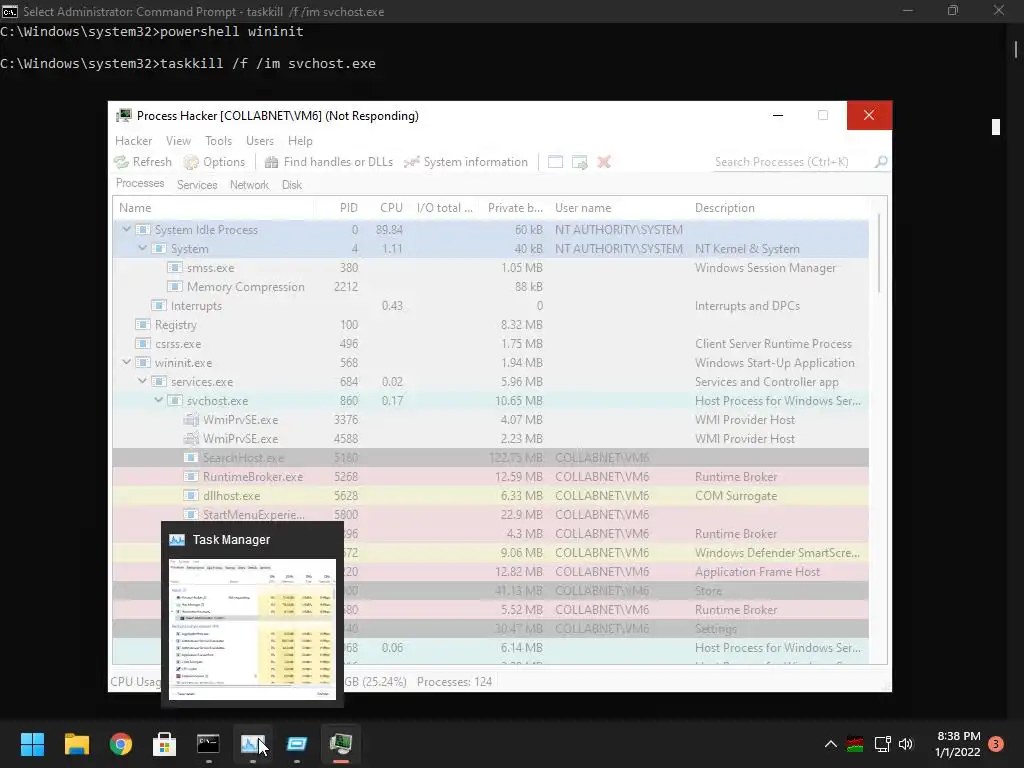Click the Task Manager preview thumbnail
Screen dimensions: 1024x768
[x=253, y=629]
